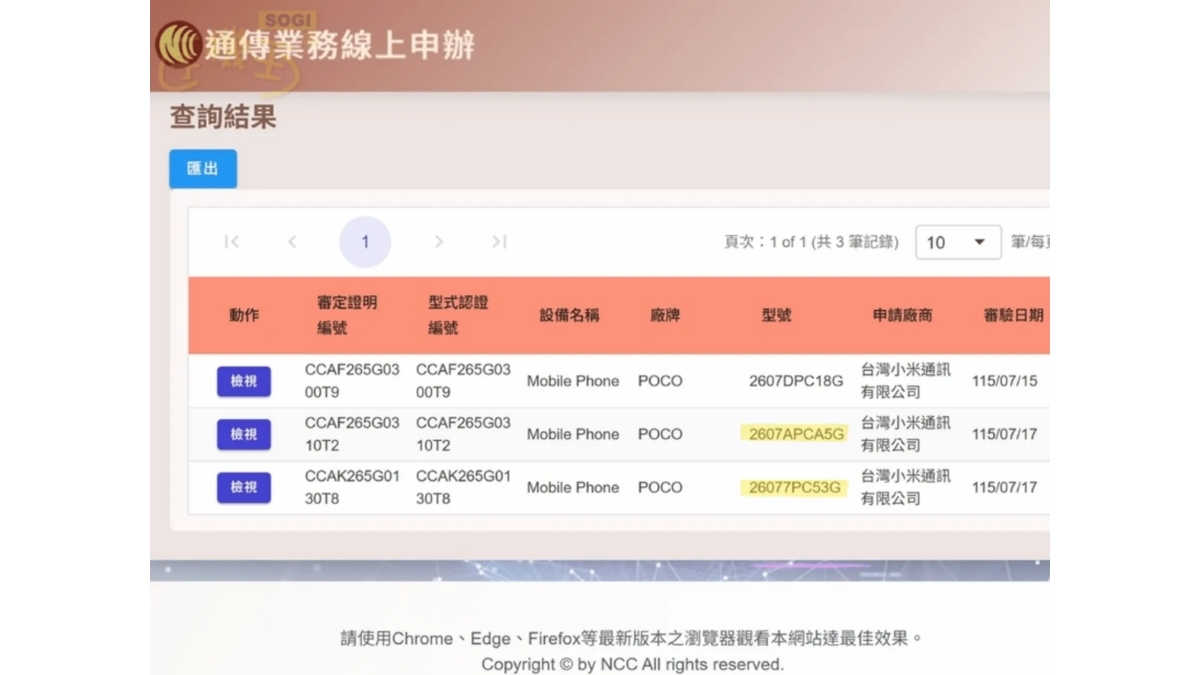View details of model 2607DPC18G row

[x=244, y=381]
